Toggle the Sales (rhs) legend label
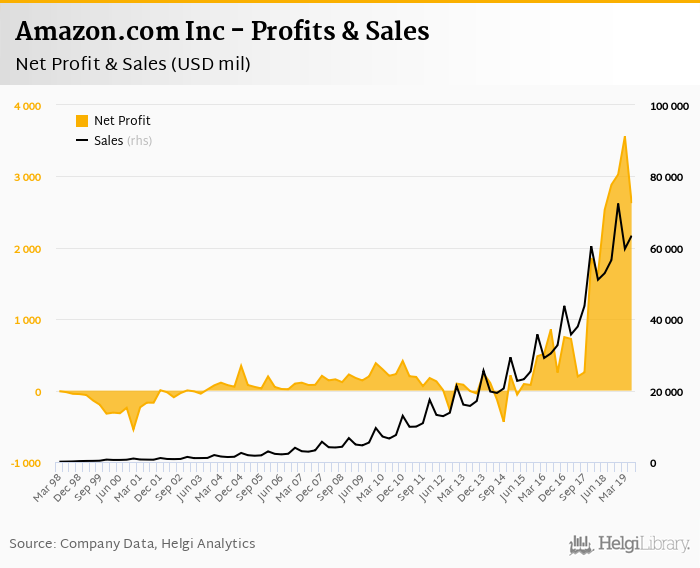Image resolution: width=700 pixels, height=568 pixels. tap(123, 141)
